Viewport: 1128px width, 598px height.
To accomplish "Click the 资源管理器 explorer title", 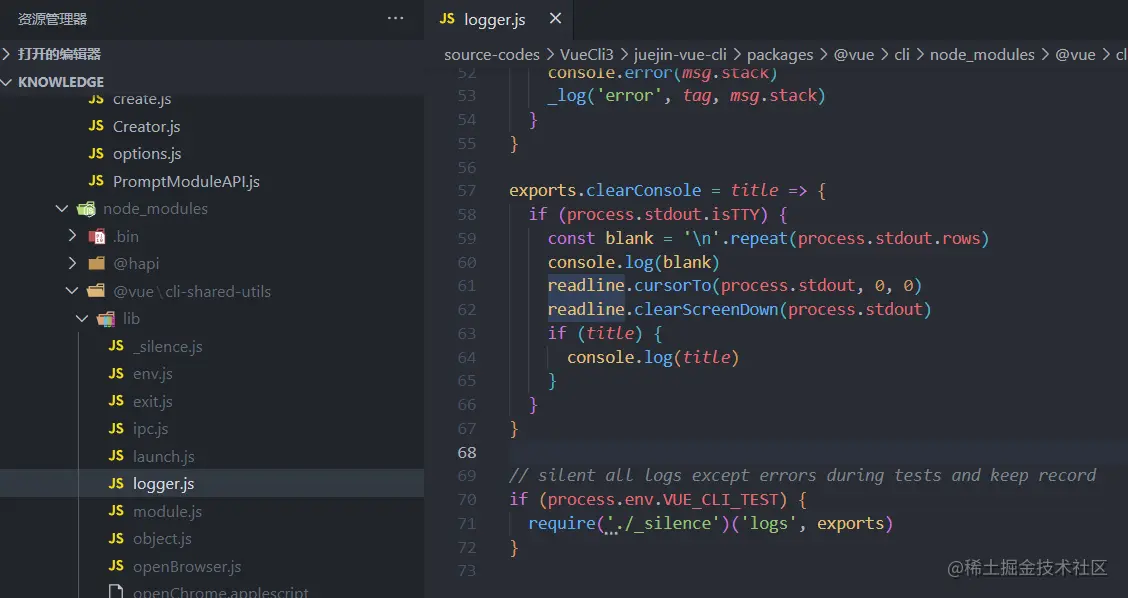I will [52, 19].
